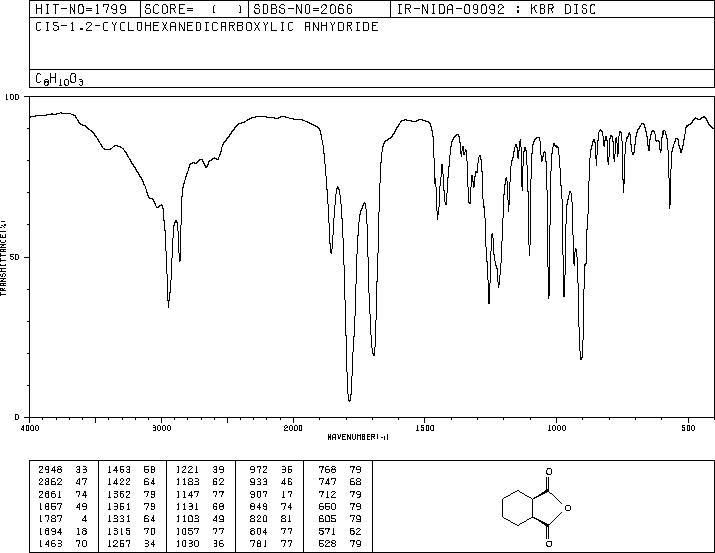Select the 1331 peak entry in the table
The height and width of the screenshot is (553, 715).
131,519
